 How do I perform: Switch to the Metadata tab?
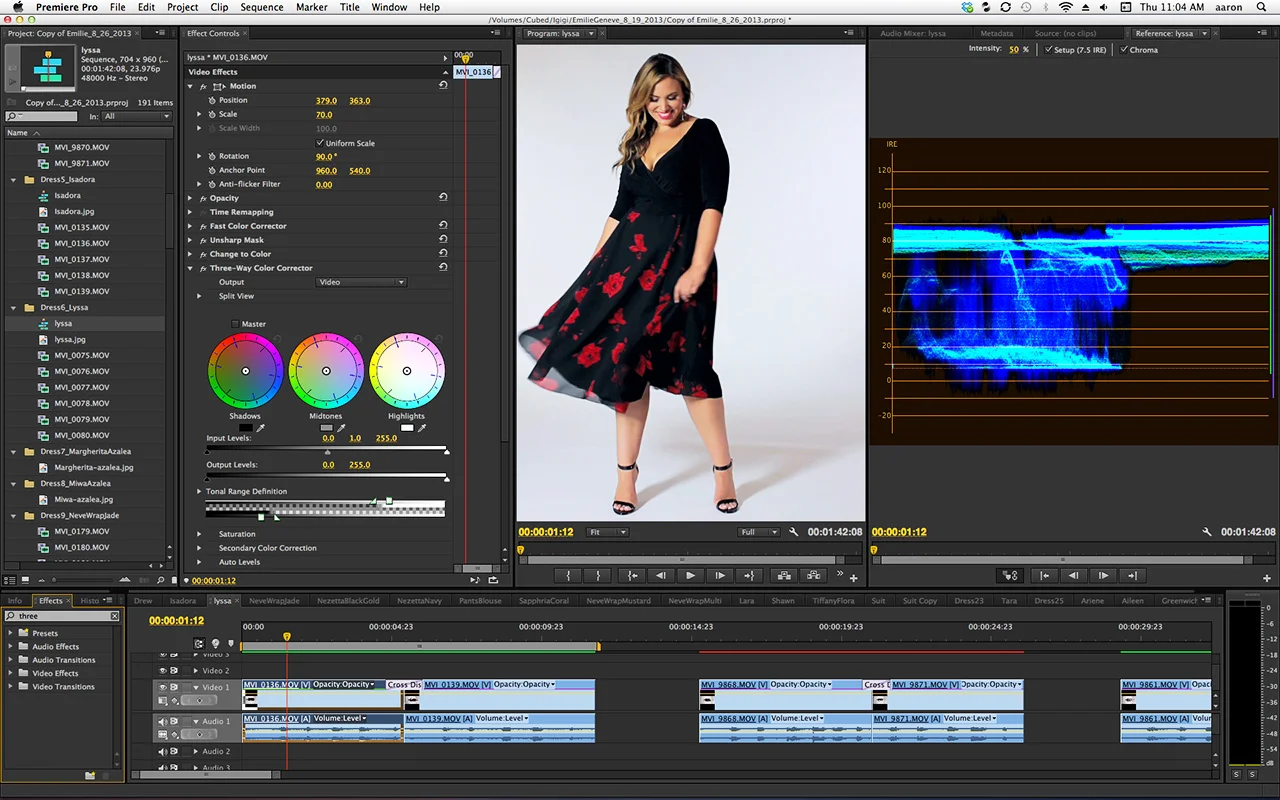(x=996, y=33)
